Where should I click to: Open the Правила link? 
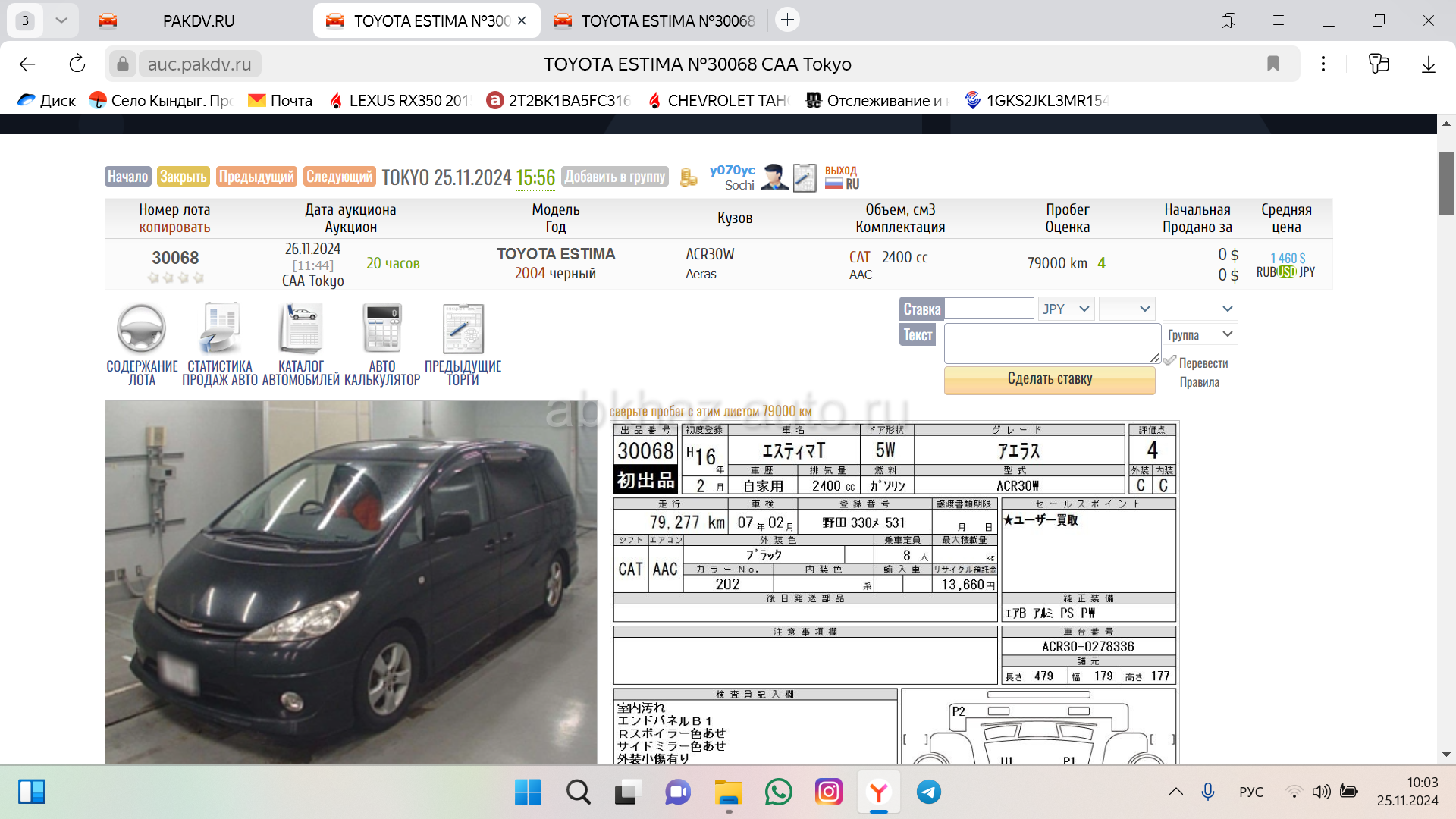tap(1200, 382)
